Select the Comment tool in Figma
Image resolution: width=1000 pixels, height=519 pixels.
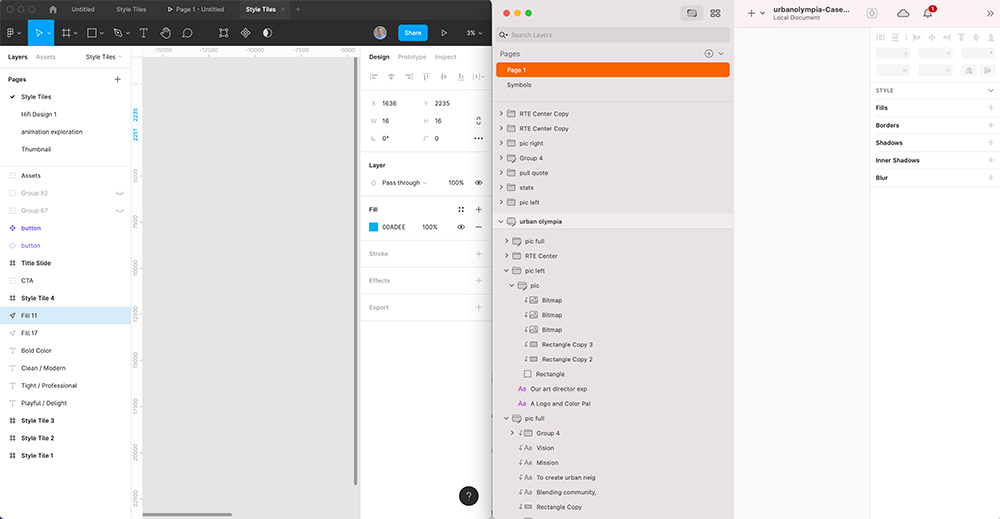click(188, 33)
